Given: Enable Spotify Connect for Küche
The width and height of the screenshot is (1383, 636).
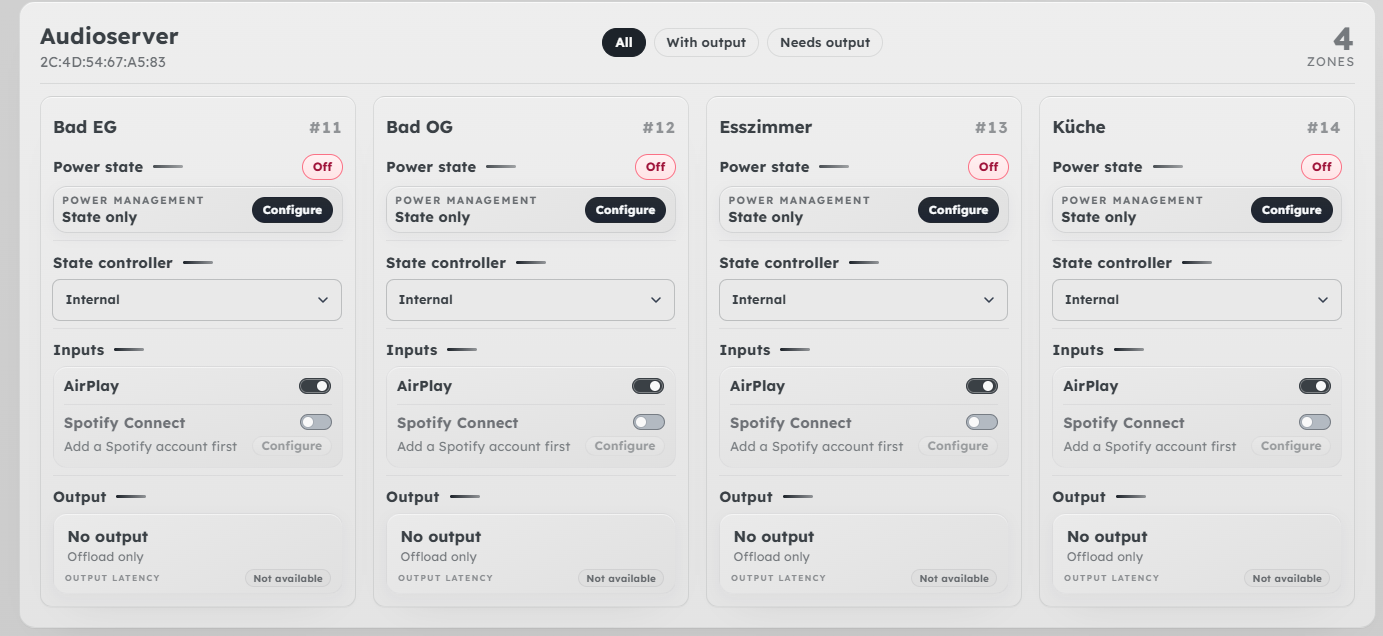Looking at the screenshot, I should 1314,423.
